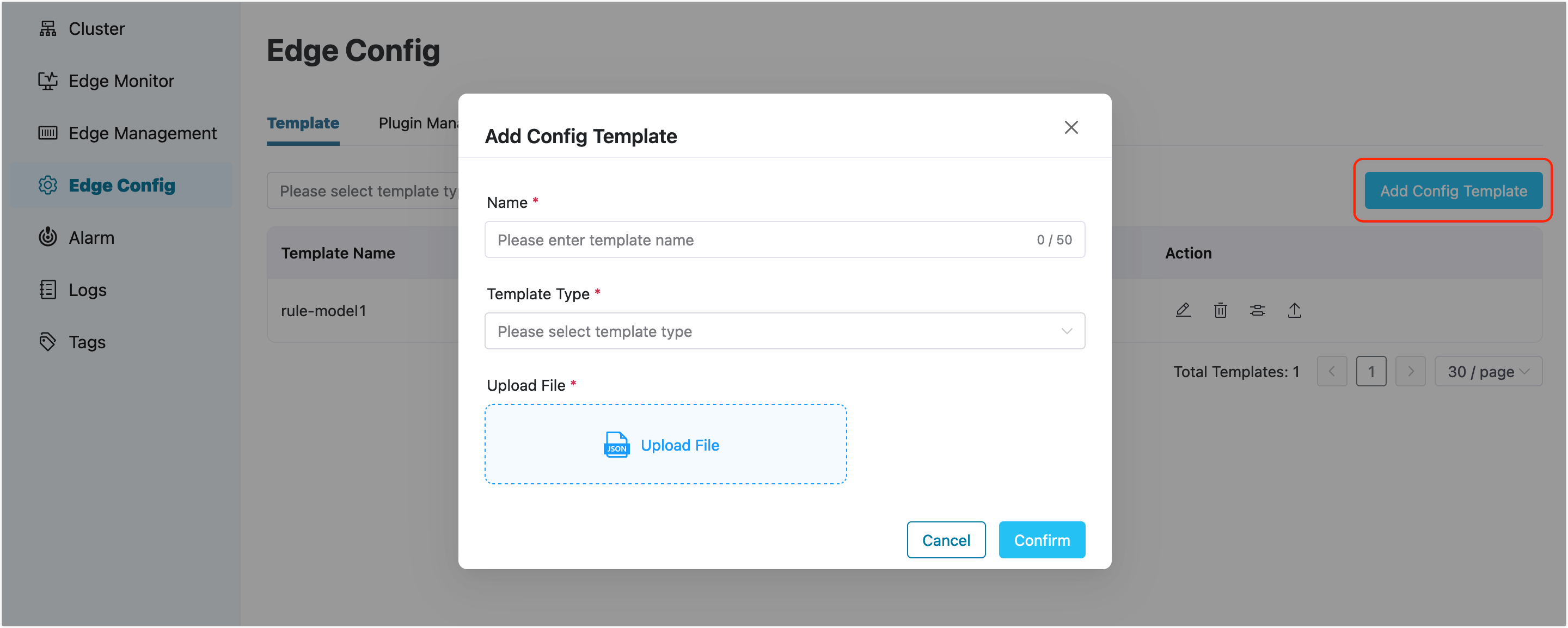The width and height of the screenshot is (1568, 628).
Task: Open the Template Type dropdown in the dialog
Action: (x=784, y=331)
